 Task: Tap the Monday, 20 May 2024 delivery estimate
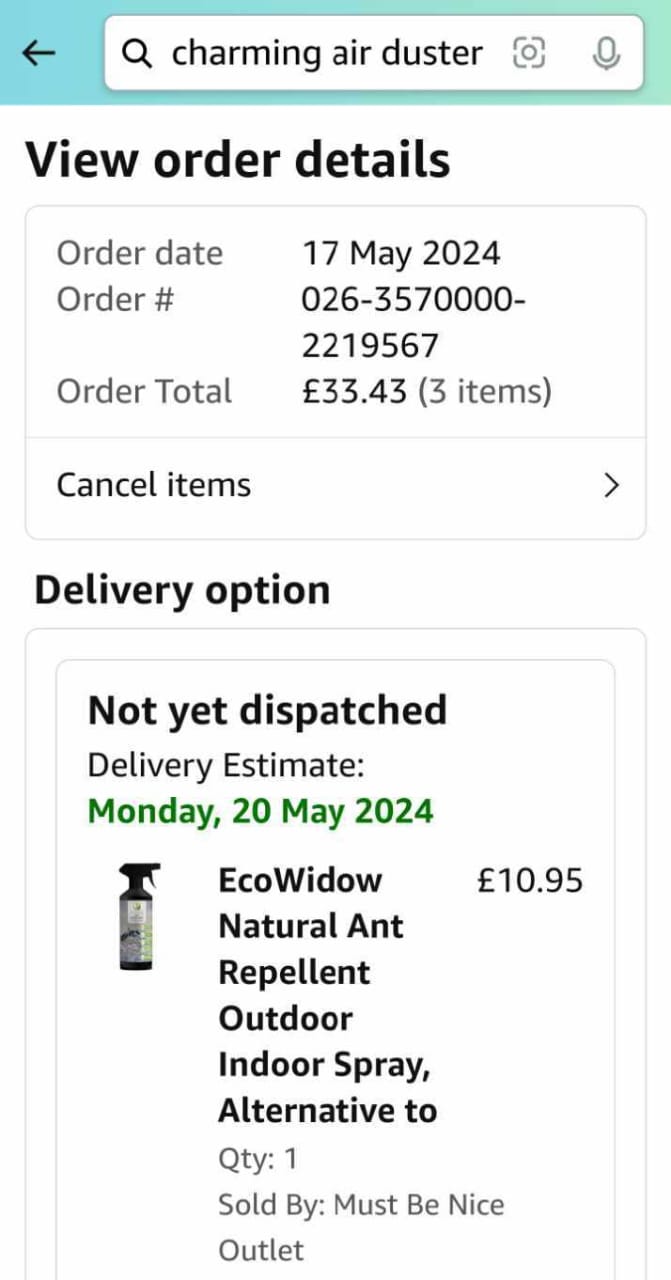pos(261,811)
